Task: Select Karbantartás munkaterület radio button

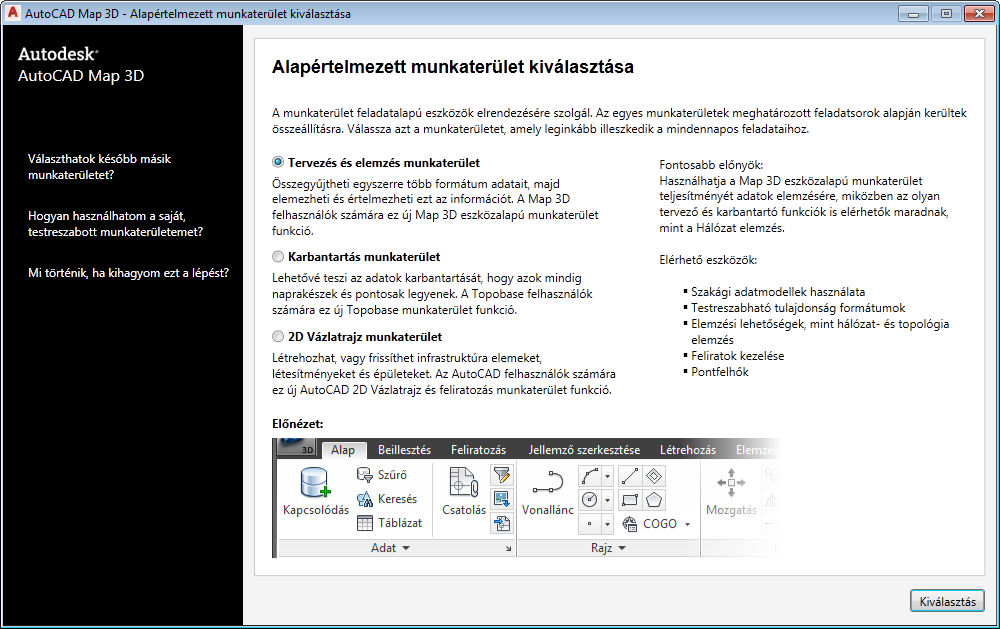Action: click(278, 256)
